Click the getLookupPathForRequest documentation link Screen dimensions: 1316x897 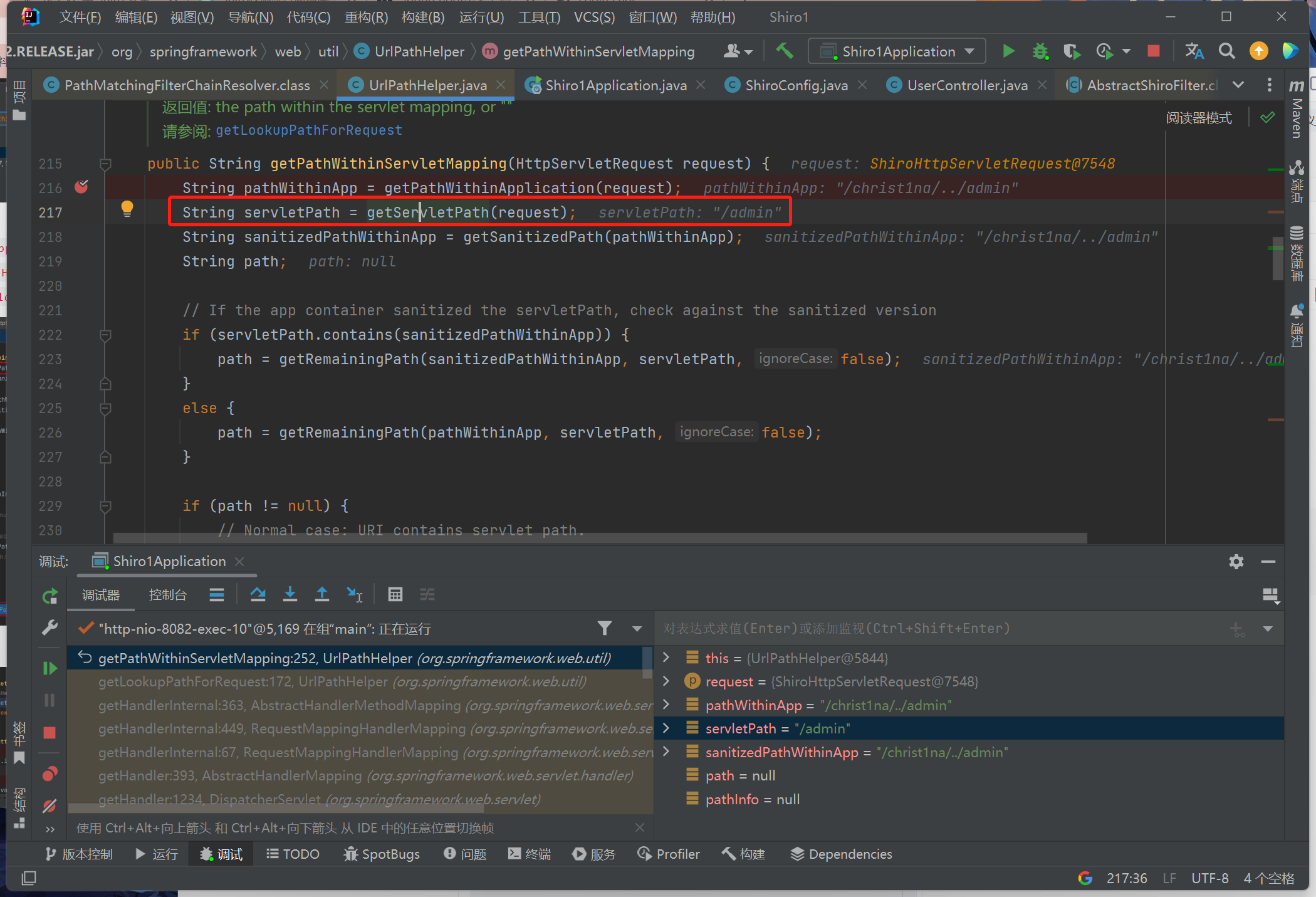[309, 130]
